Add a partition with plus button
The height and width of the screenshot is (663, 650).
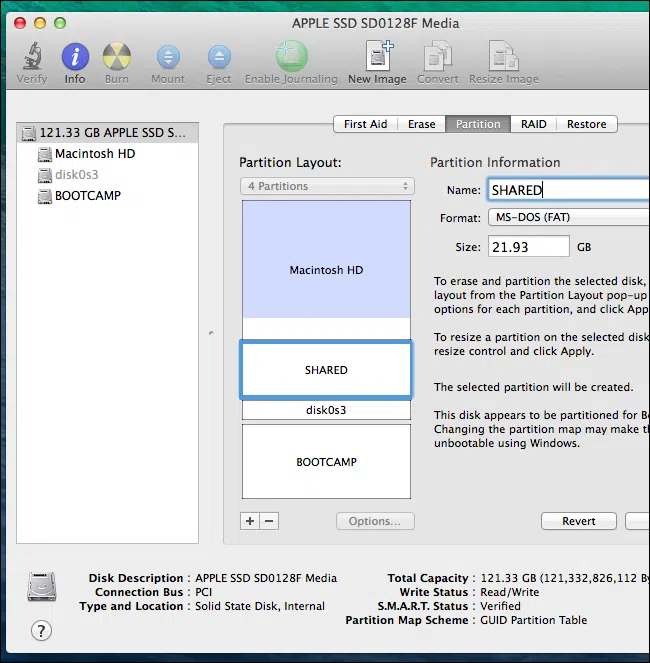point(250,521)
